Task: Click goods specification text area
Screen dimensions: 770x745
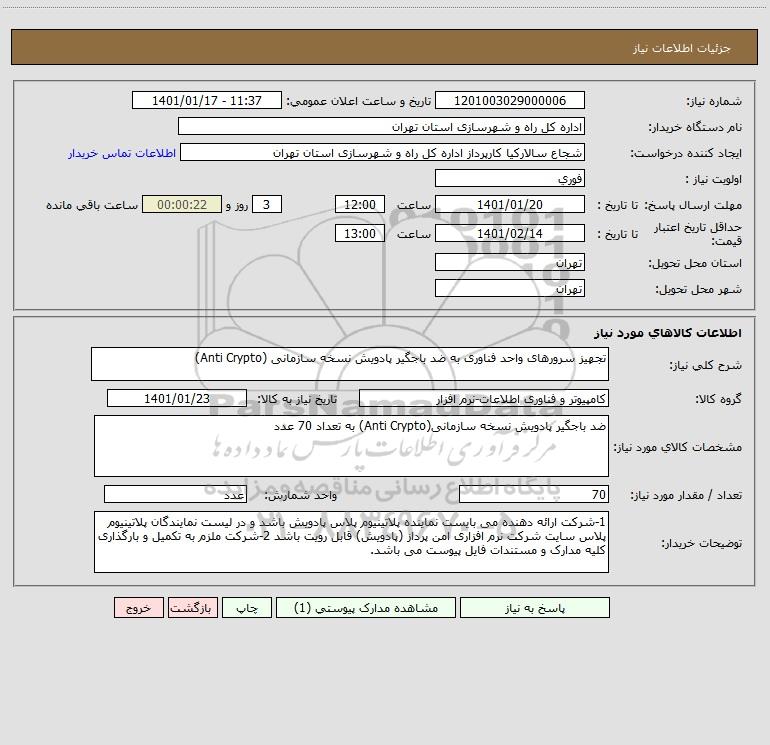Action: pyautogui.click(x=351, y=446)
